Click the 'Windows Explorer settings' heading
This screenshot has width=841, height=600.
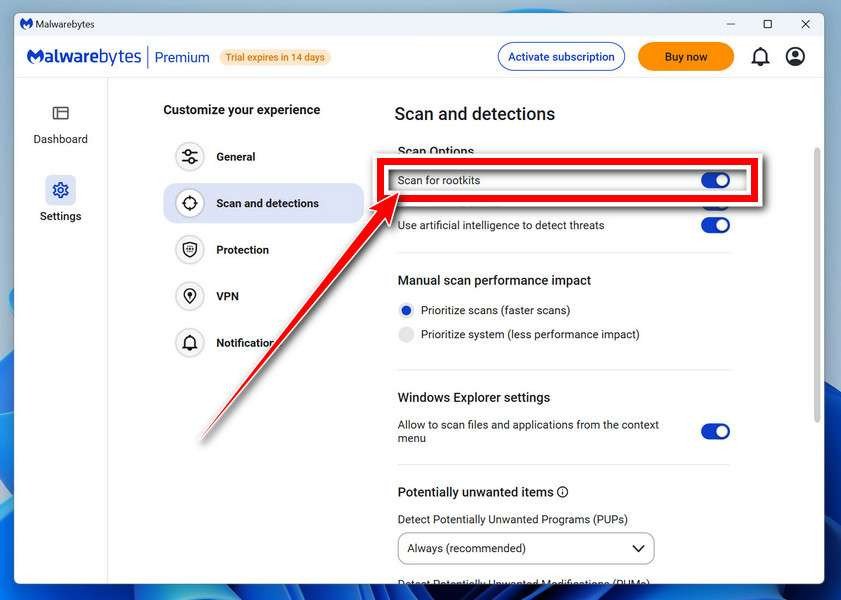(474, 397)
